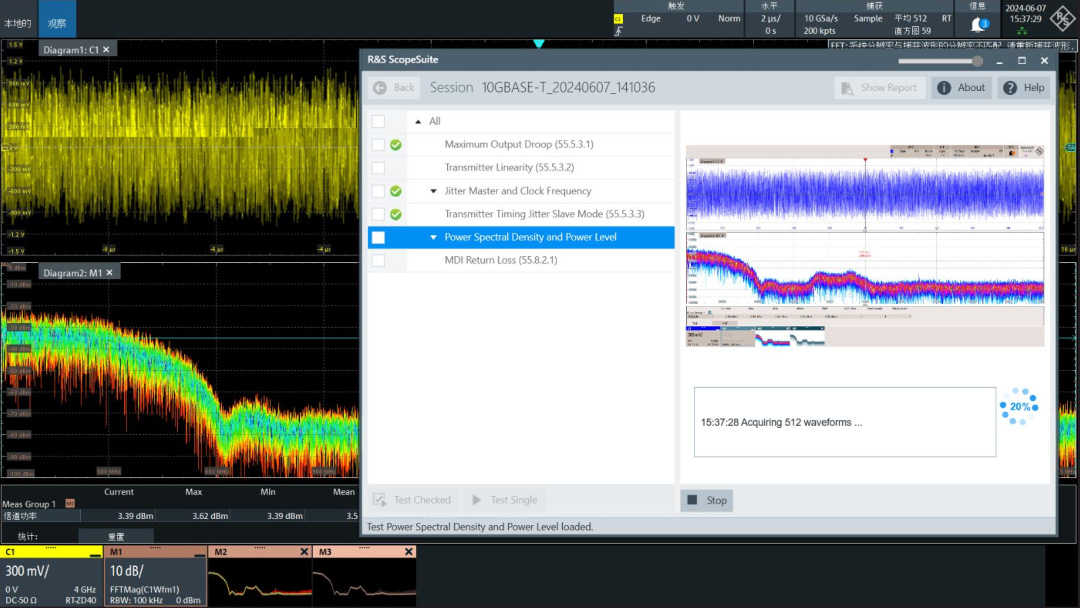Select the Transmitter Linearity (55.5.3.2) test
Screen dimensions: 1080x608
click(x=509, y=167)
